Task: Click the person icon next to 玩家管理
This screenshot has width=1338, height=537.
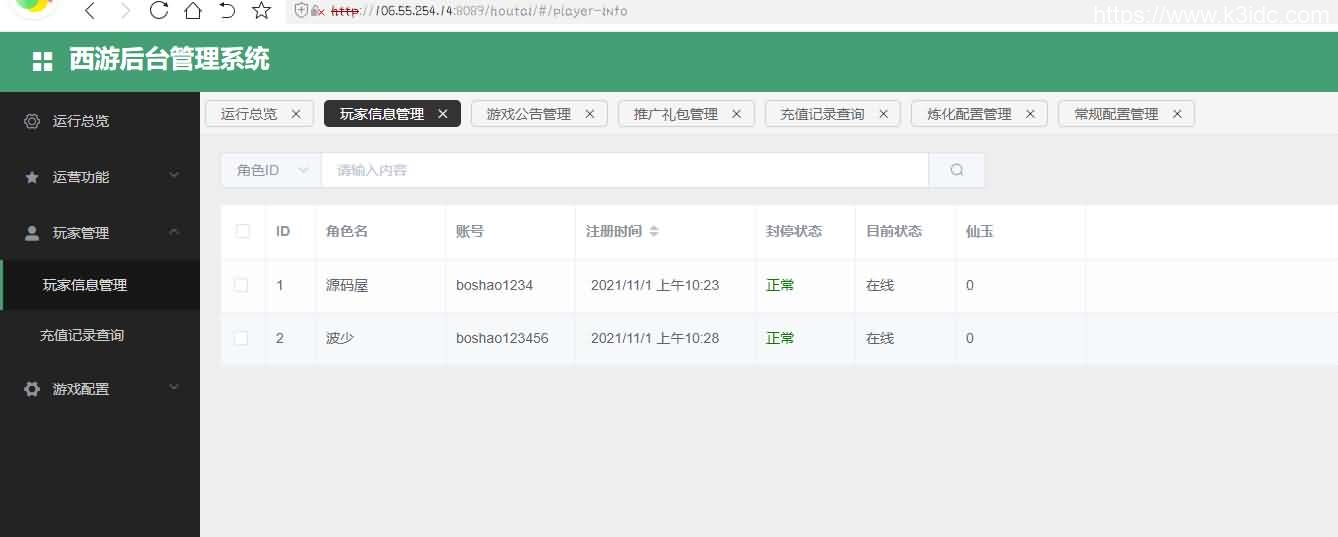Action: tap(32, 233)
